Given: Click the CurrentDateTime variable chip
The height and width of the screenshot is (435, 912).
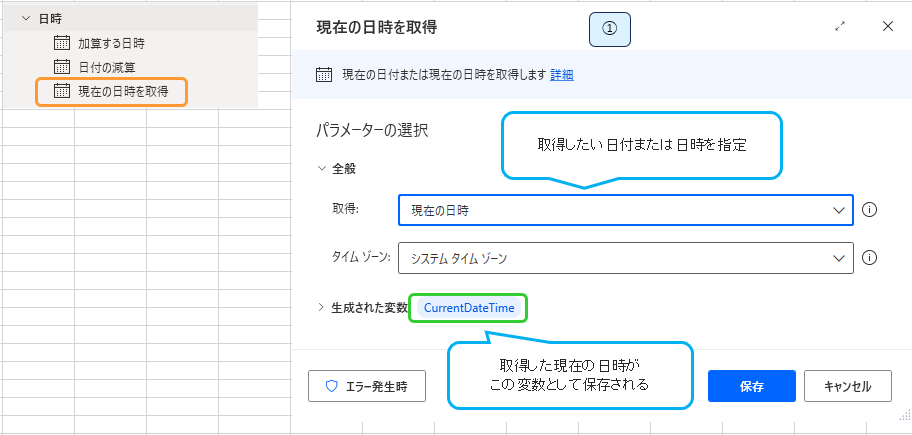Looking at the screenshot, I should tap(469, 308).
